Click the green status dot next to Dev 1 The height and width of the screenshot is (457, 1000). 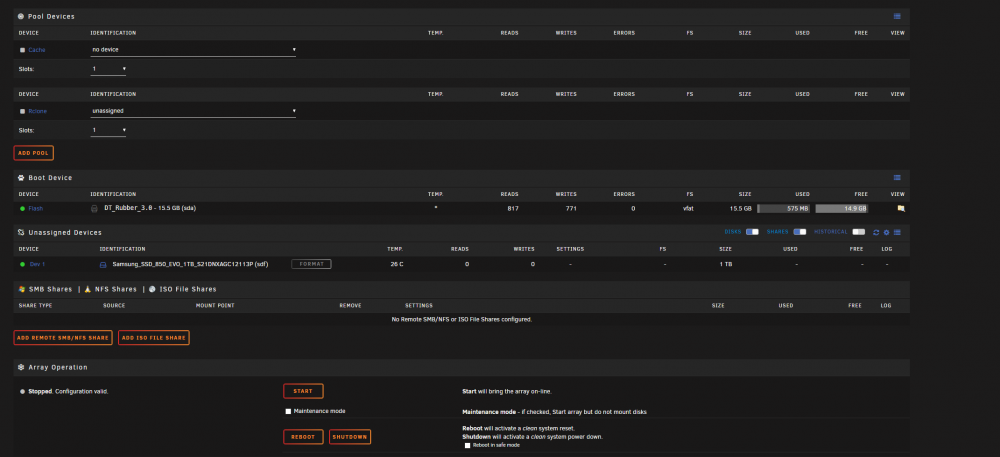point(22,264)
